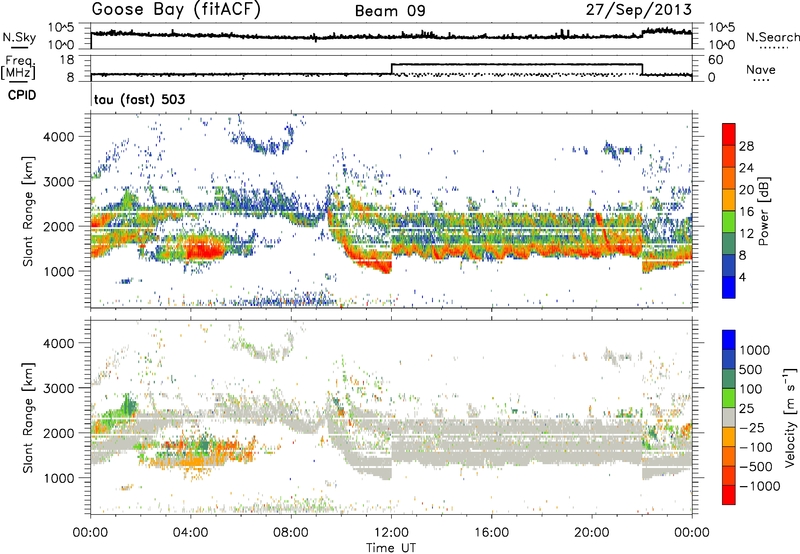Click the '20:00' time axis tick label

pos(592,533)
